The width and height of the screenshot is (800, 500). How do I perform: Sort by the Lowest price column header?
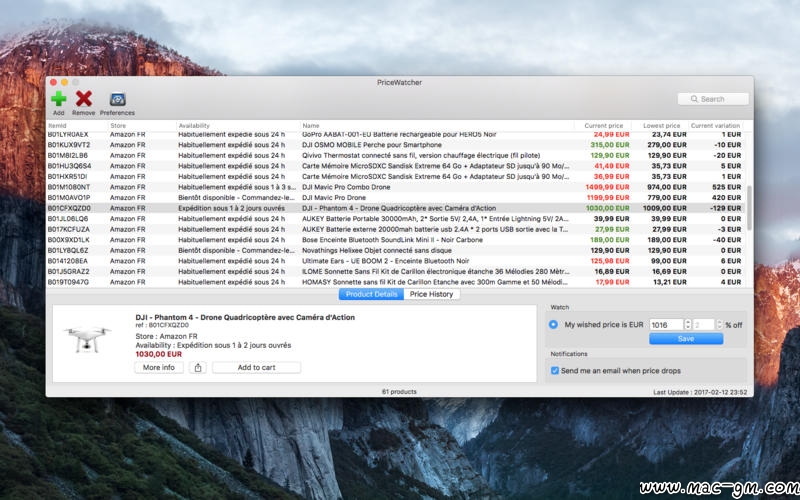click(x=661, y=126)
